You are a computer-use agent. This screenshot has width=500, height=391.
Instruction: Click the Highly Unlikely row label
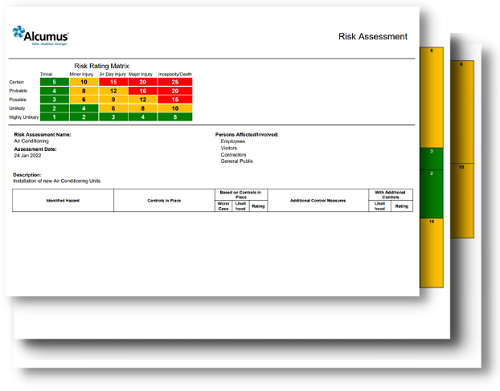click(24, 117)
